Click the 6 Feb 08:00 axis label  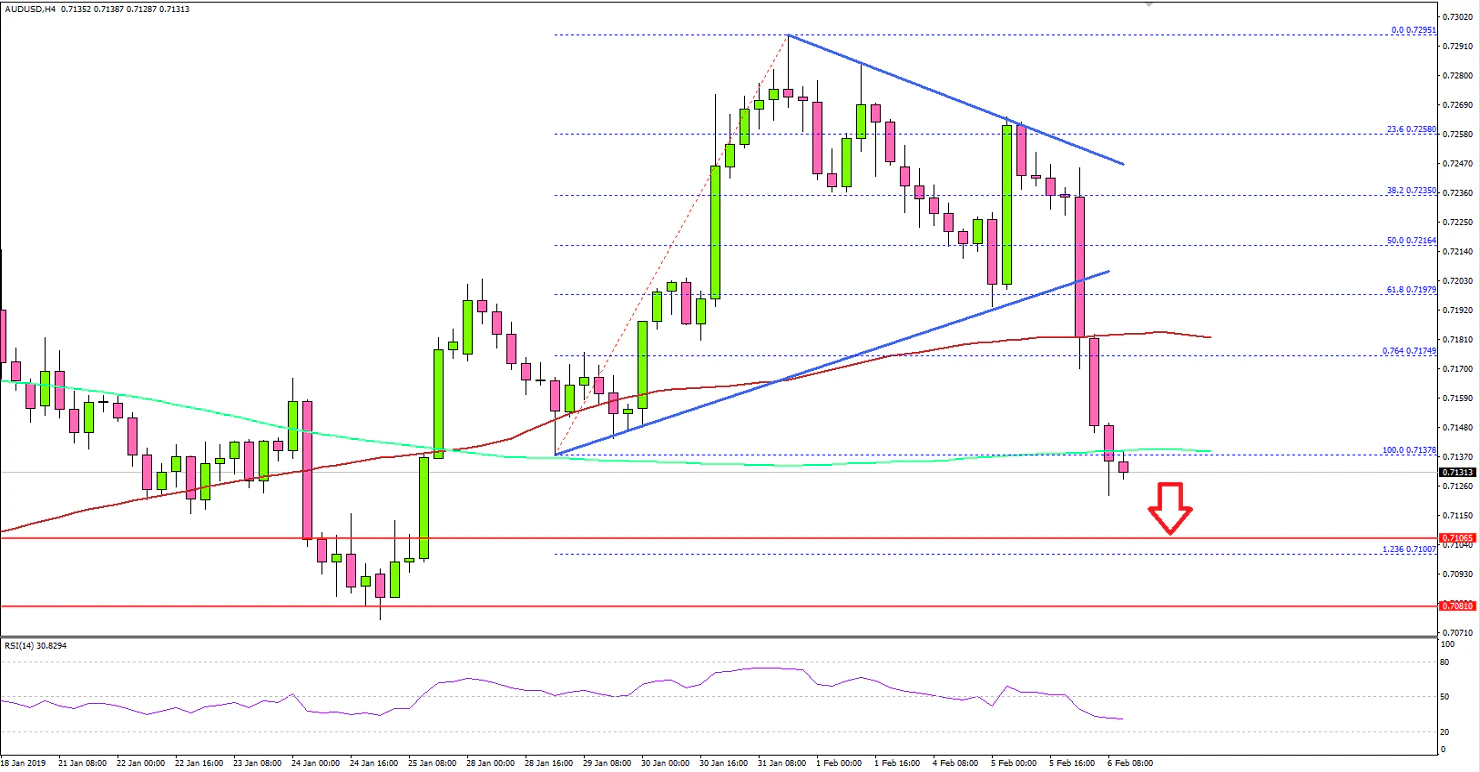(x=1130, y=763)
